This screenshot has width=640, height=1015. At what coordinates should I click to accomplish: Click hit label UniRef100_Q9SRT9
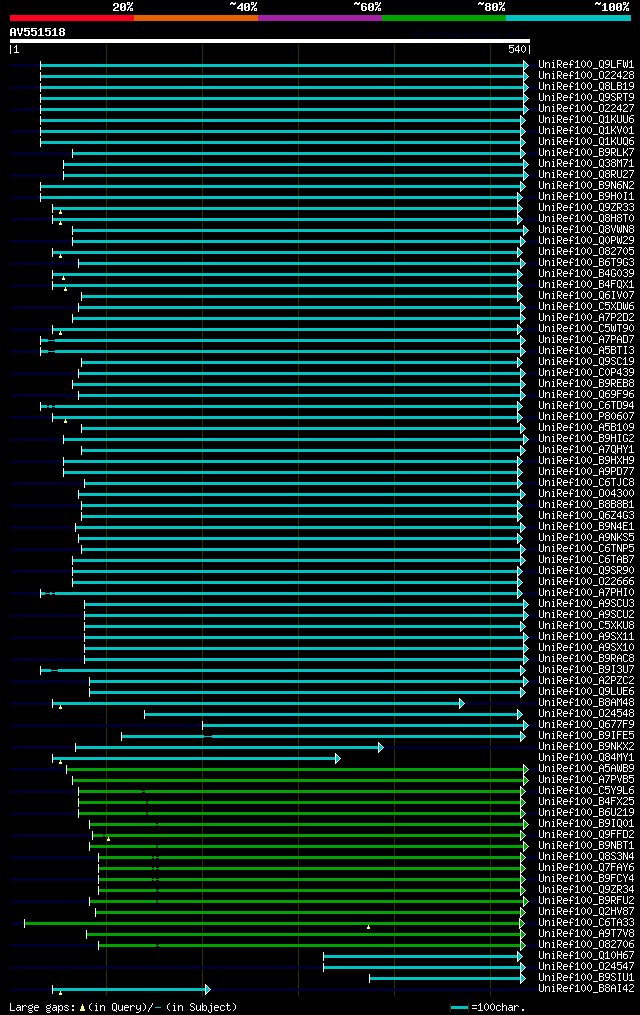tap(586, 98)
